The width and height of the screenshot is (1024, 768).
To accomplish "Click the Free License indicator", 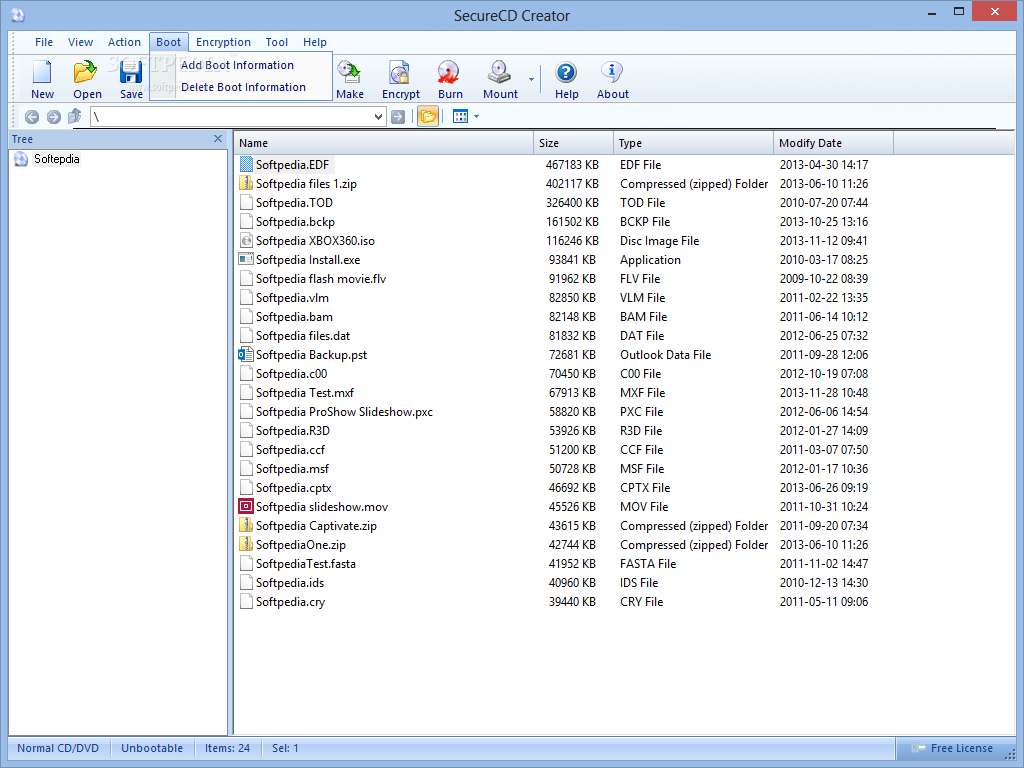I will click(954, 748).
